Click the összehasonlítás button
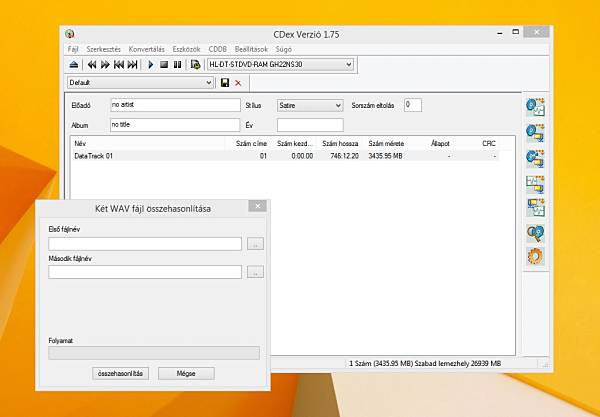Screen dimensions: 600x417 click(121, 373)
